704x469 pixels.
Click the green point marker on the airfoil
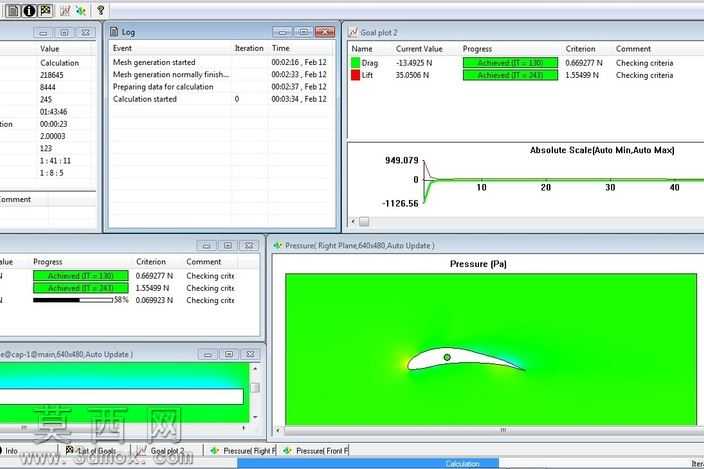447,357
